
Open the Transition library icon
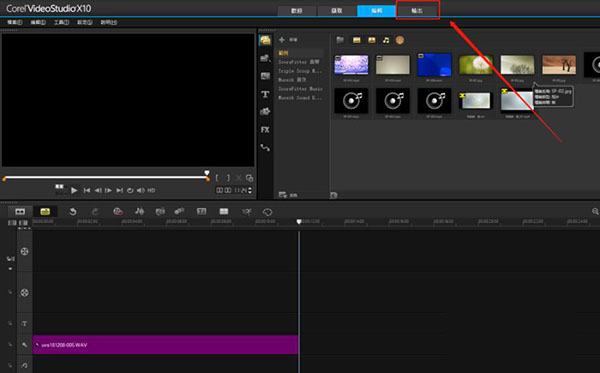265,76
